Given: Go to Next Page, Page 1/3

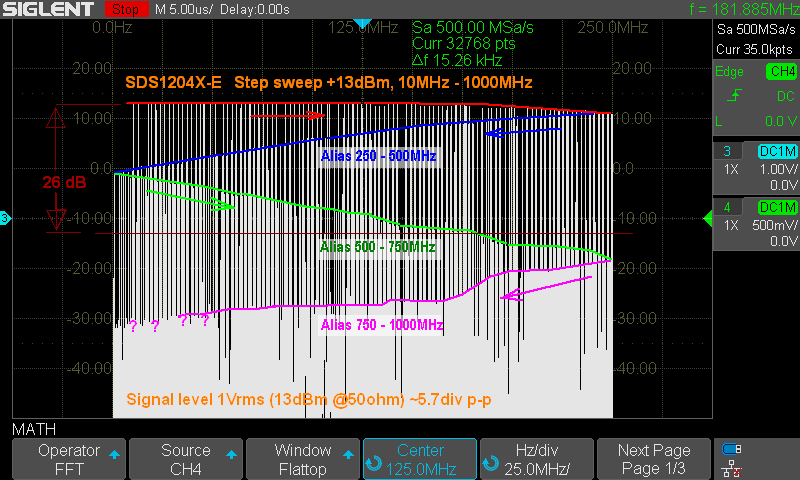Looking at the screenshot, I should [x=654, y=459].
